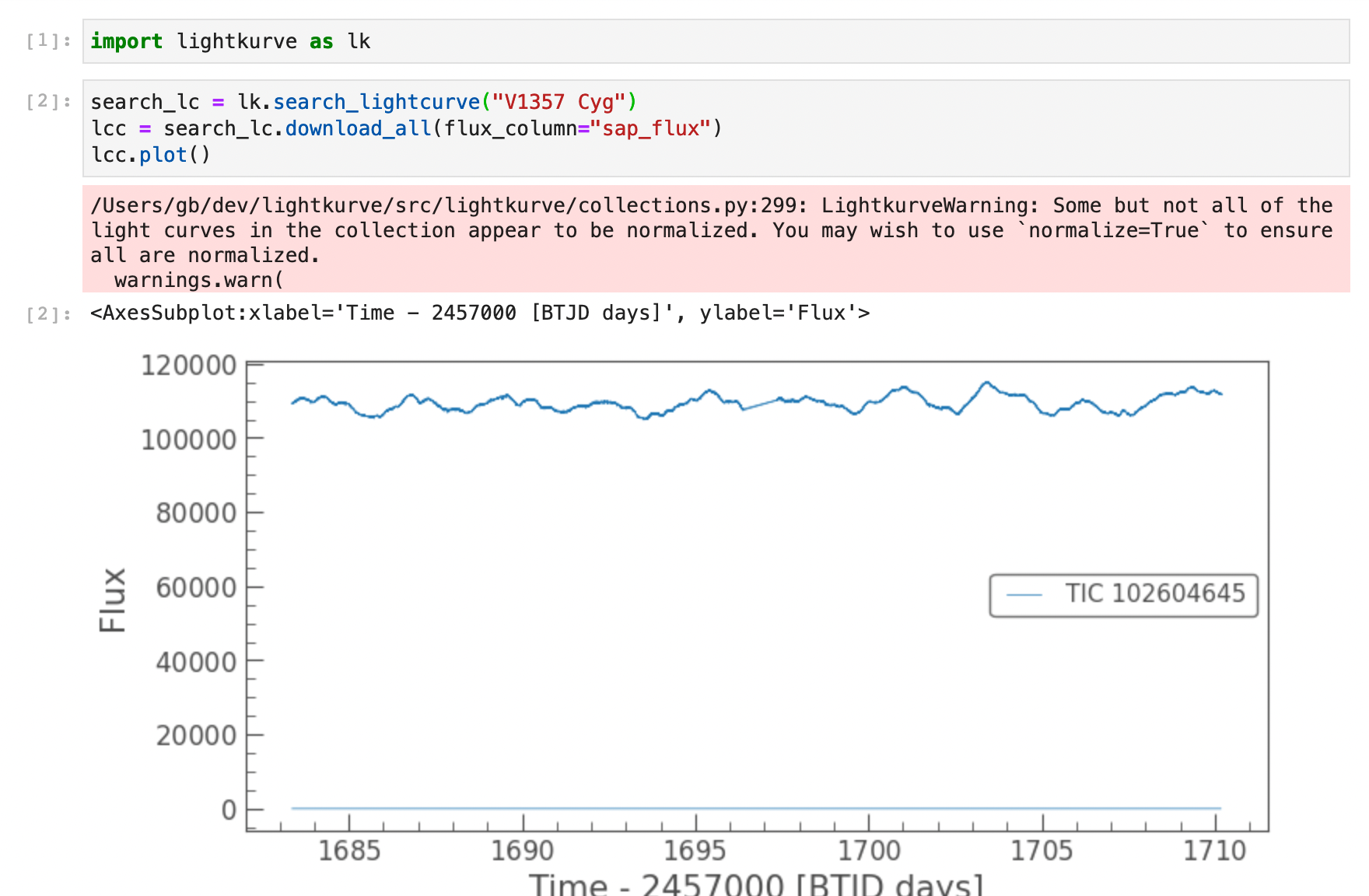The image size is (1369, 896).
Task: Click the 80000 y-axis tick label
Action: 196,513
